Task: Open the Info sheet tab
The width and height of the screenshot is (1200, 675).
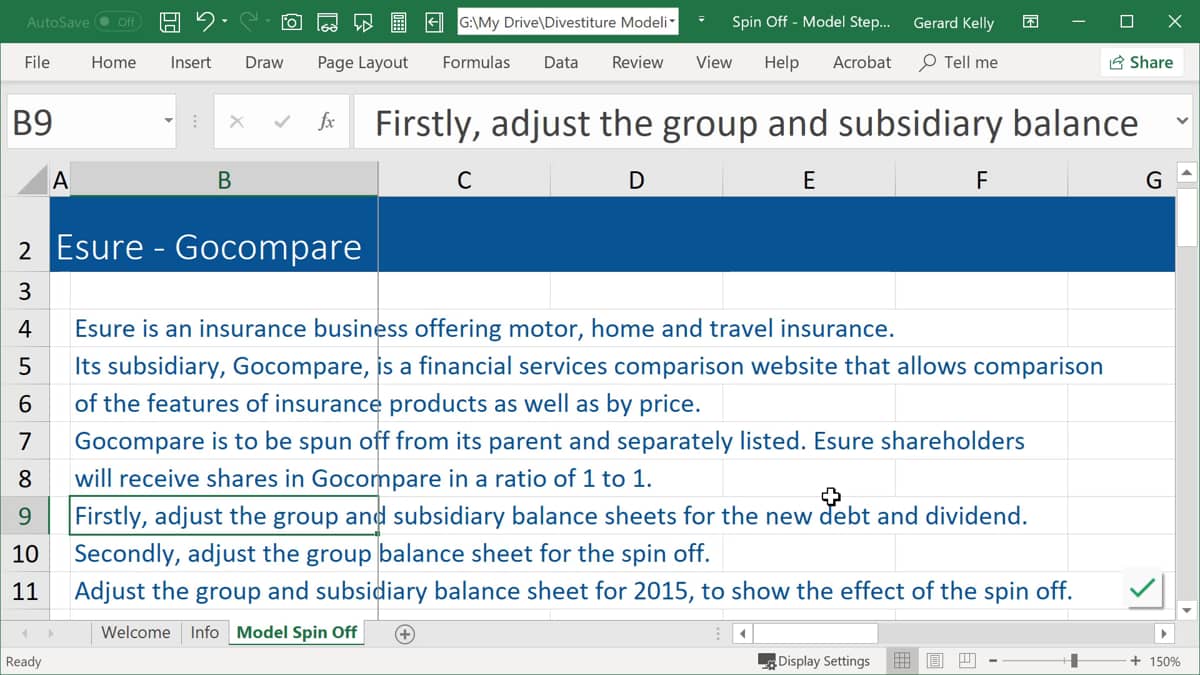Action: 205,632
